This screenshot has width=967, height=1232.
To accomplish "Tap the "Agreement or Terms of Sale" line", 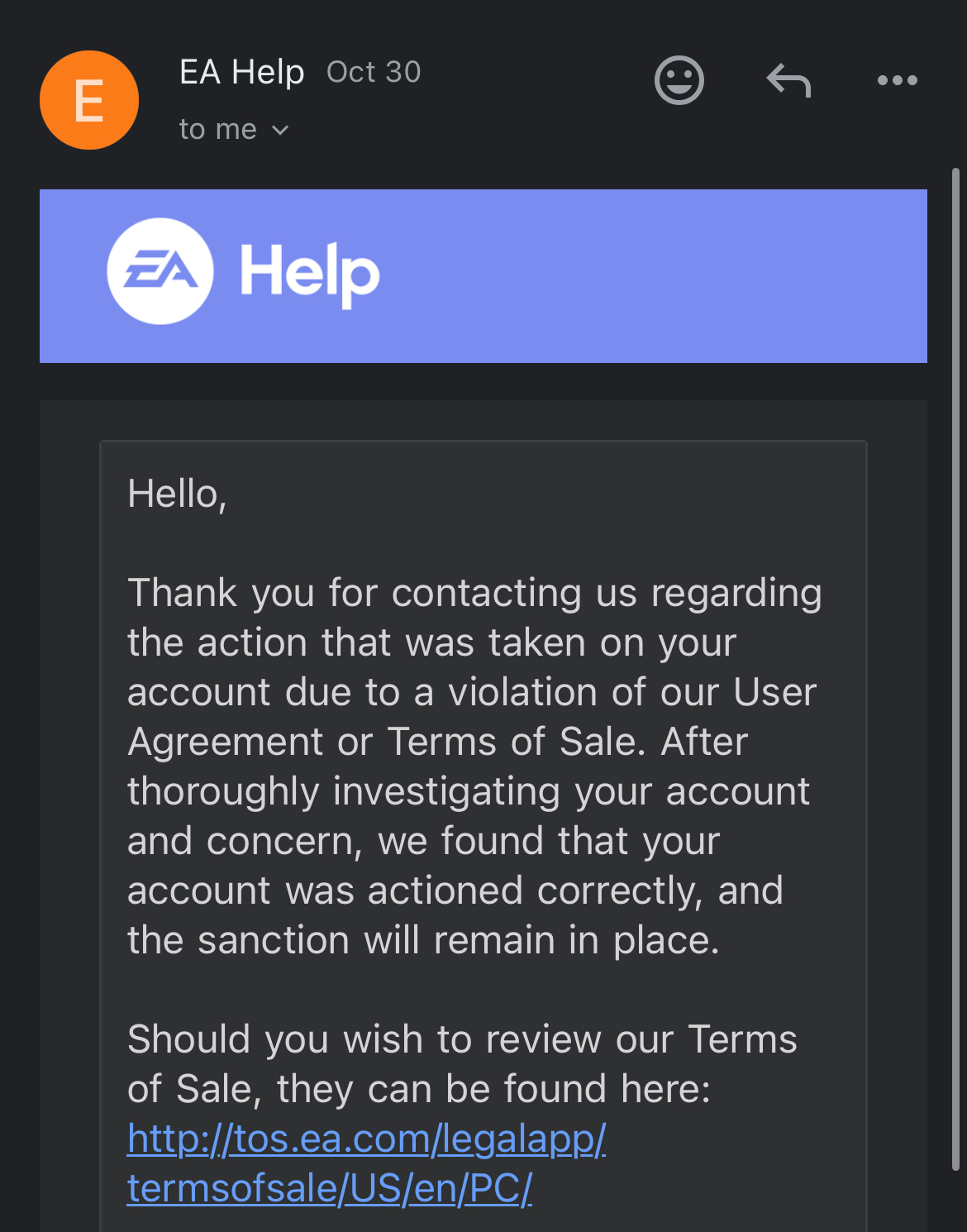I will [x=437, y=742].
